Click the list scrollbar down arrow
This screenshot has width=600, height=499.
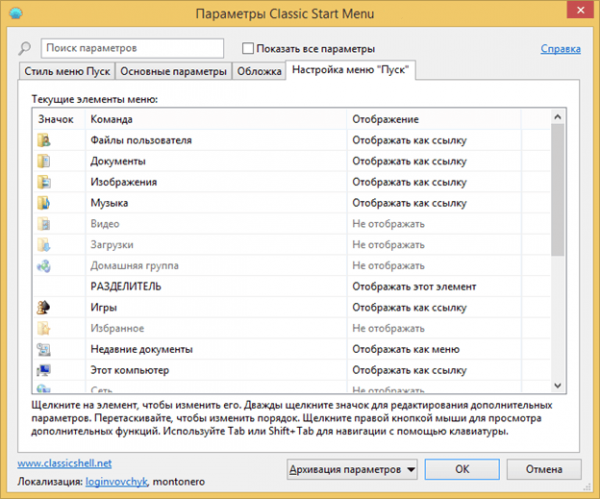[x=558, y=385]
